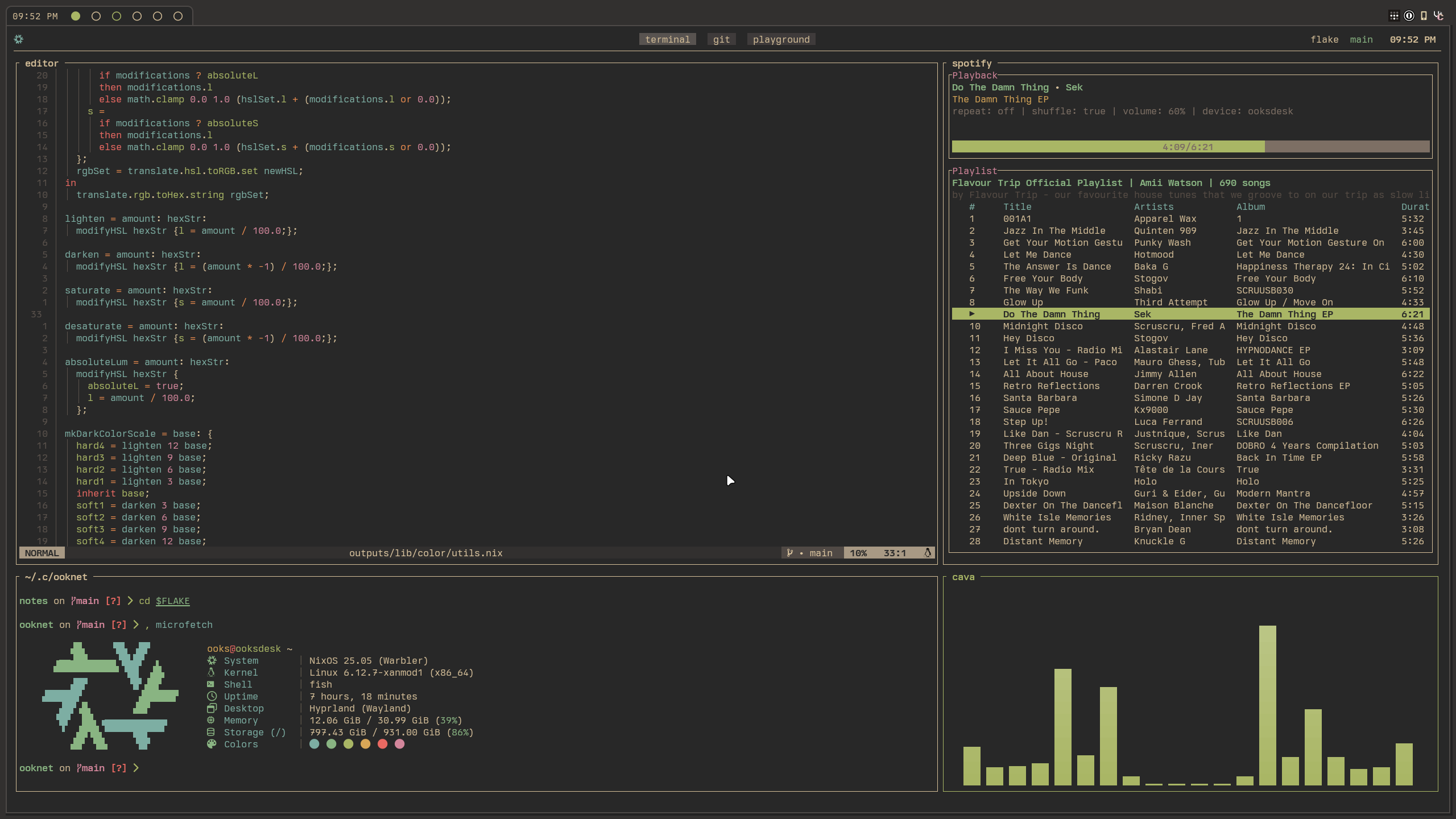1456x819 pixels.
Task: Click the Colors palette icon in microfetch
Action: tap(212, 744)
